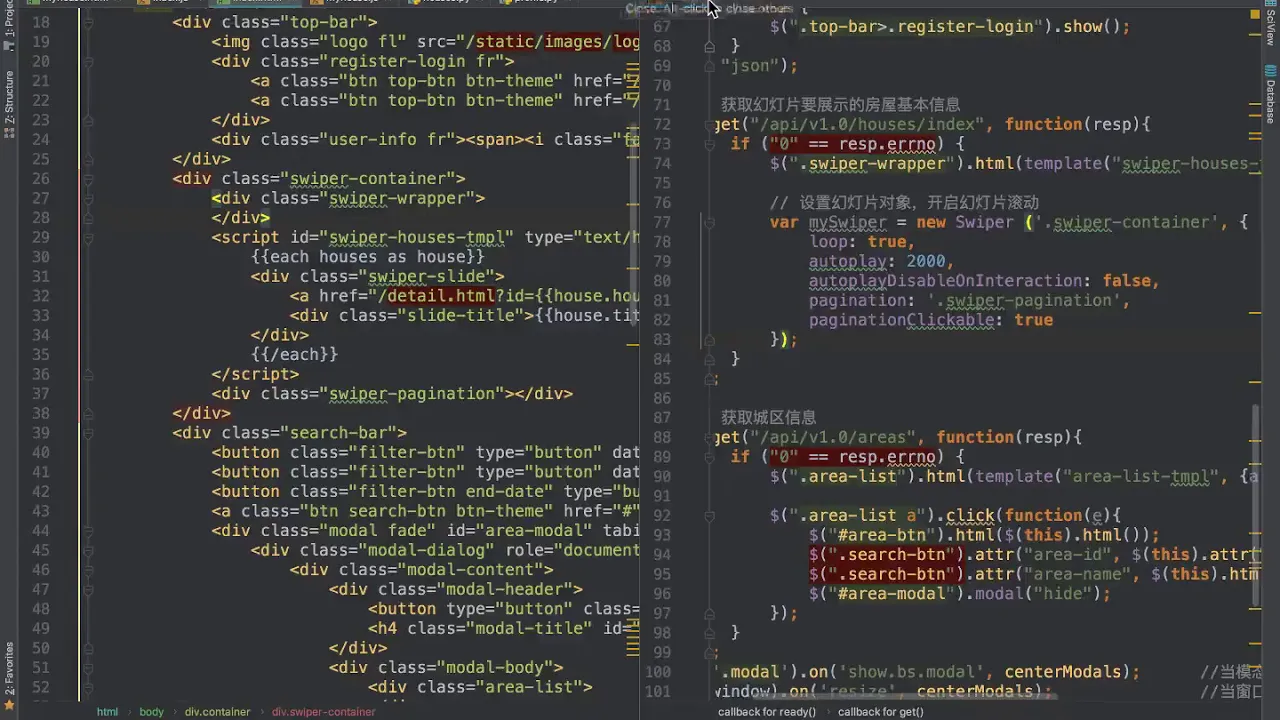Click autoplay value 2000

click(x=926, y=262)
